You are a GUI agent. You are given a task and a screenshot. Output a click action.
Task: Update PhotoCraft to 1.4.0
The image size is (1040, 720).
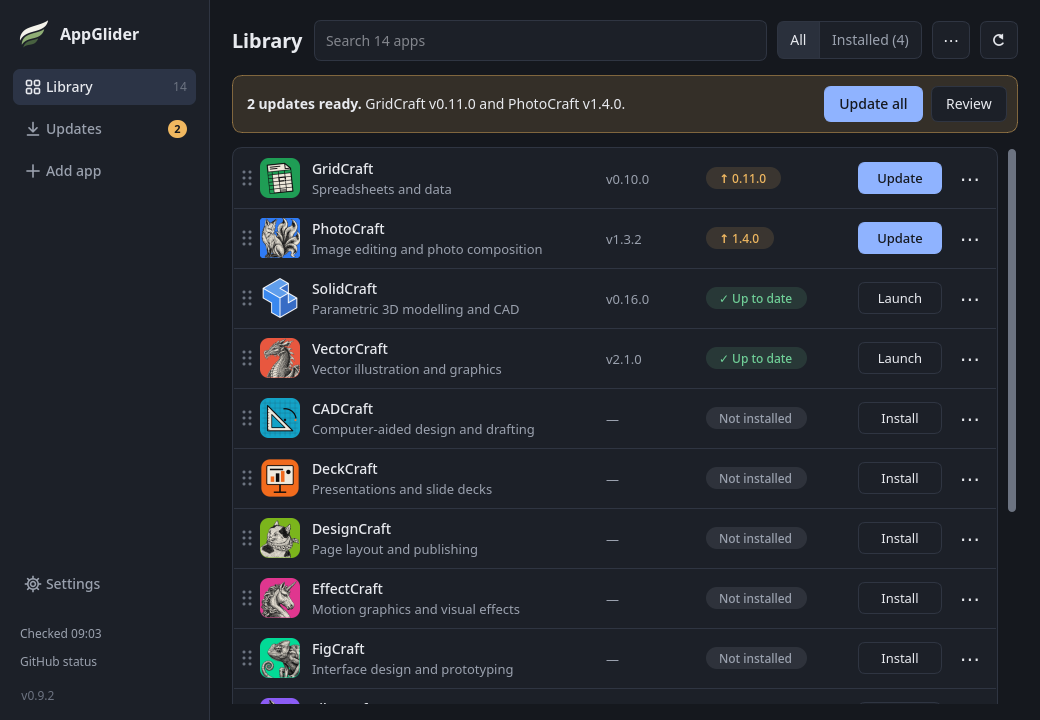tap(899, 238)
